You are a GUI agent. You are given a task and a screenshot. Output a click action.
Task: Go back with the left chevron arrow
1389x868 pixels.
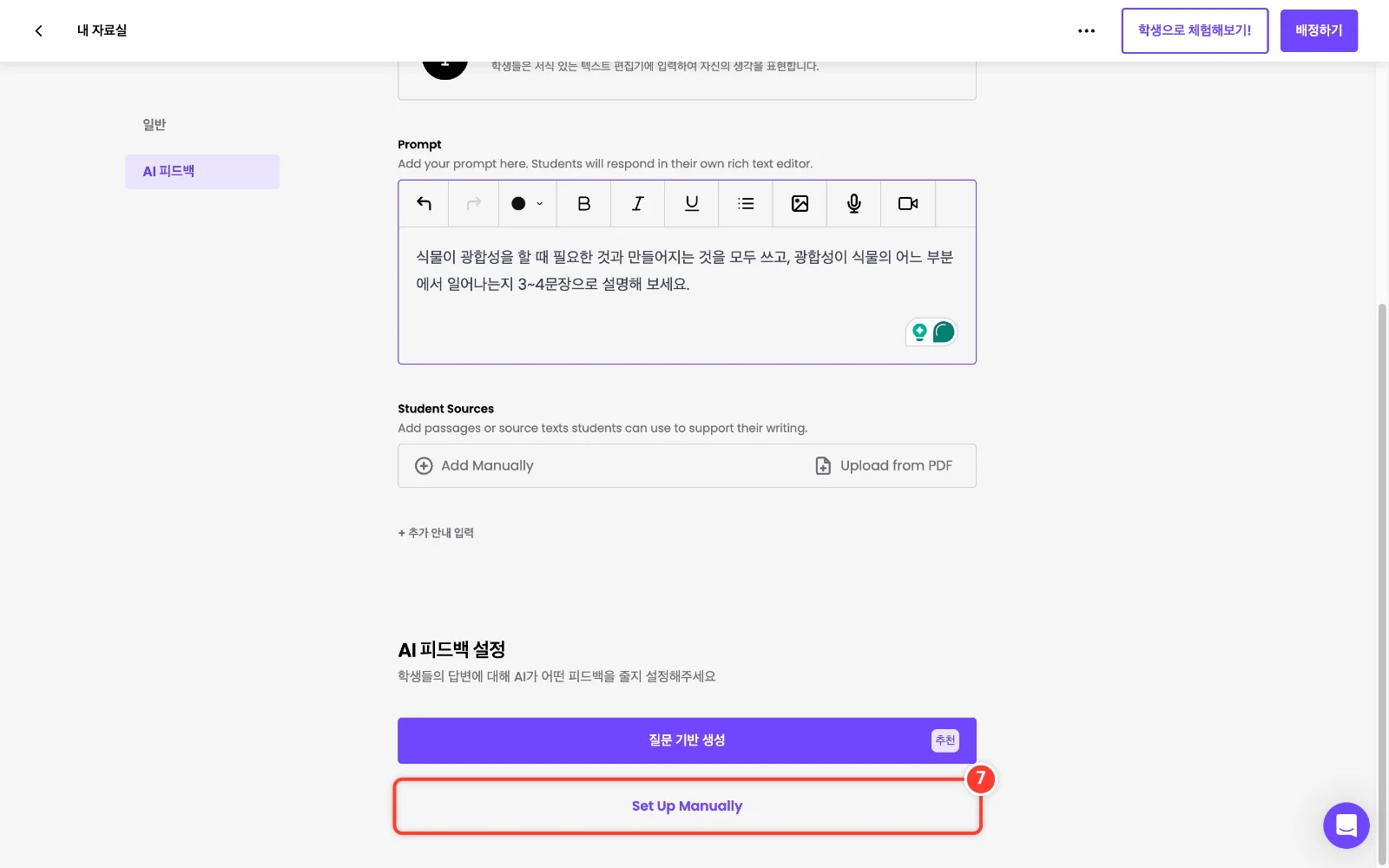click(x=38, y=30)
